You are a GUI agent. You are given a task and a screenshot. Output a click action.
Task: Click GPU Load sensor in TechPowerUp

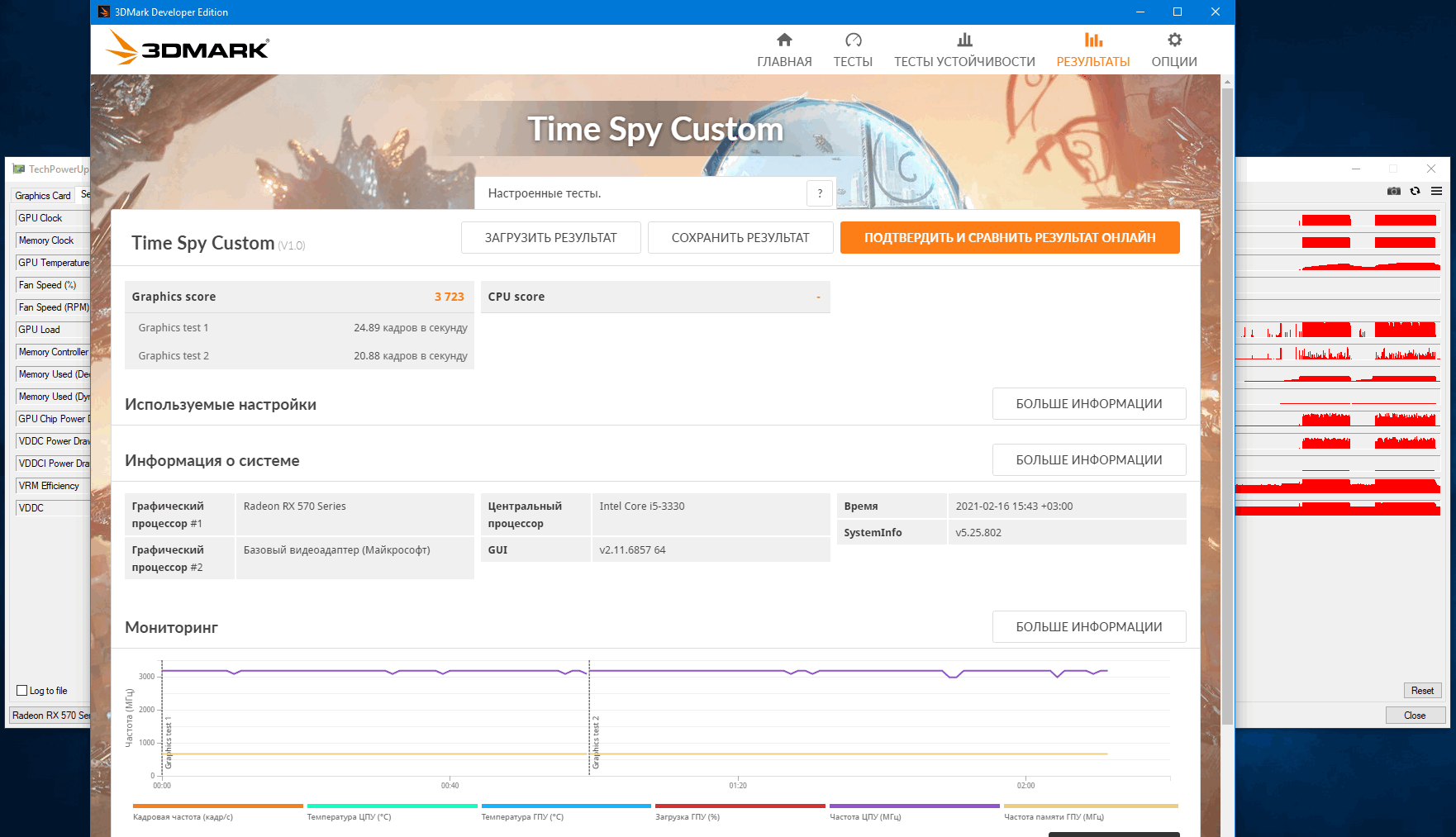[x=53, y=330]
